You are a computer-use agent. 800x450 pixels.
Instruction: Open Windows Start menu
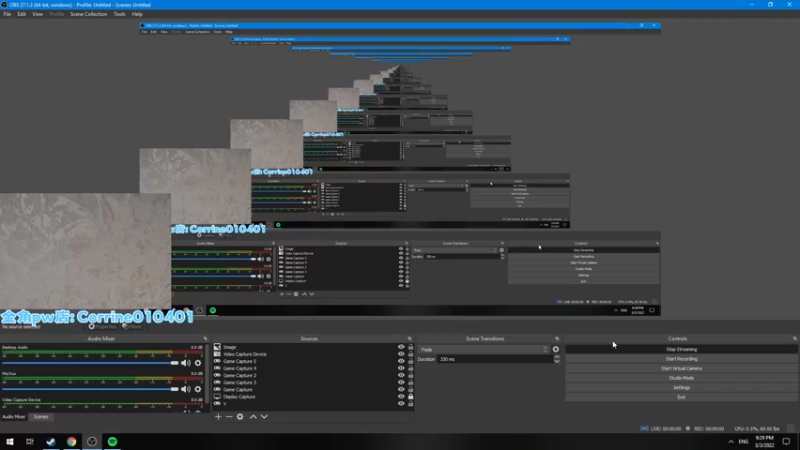click(x=10, y=441)
